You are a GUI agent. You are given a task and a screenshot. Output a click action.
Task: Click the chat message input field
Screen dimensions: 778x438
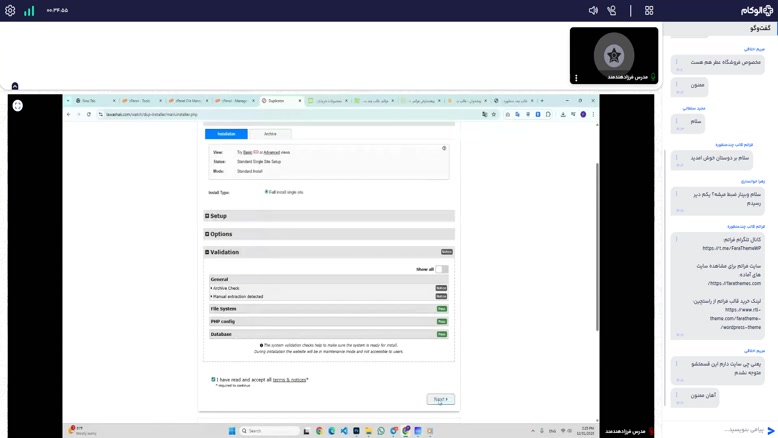coord(720,431)
